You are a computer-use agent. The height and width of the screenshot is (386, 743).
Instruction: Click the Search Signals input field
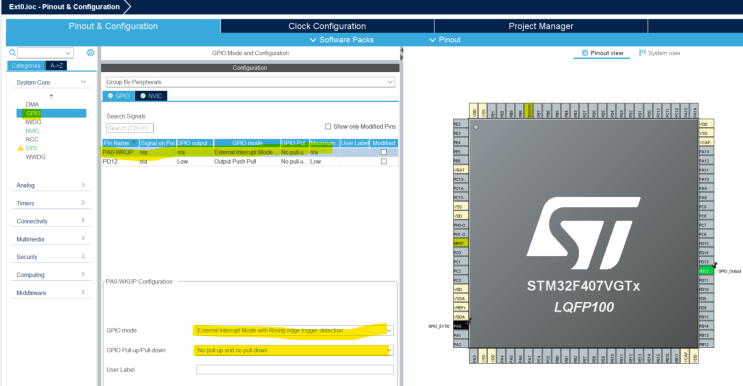(130, 128)
